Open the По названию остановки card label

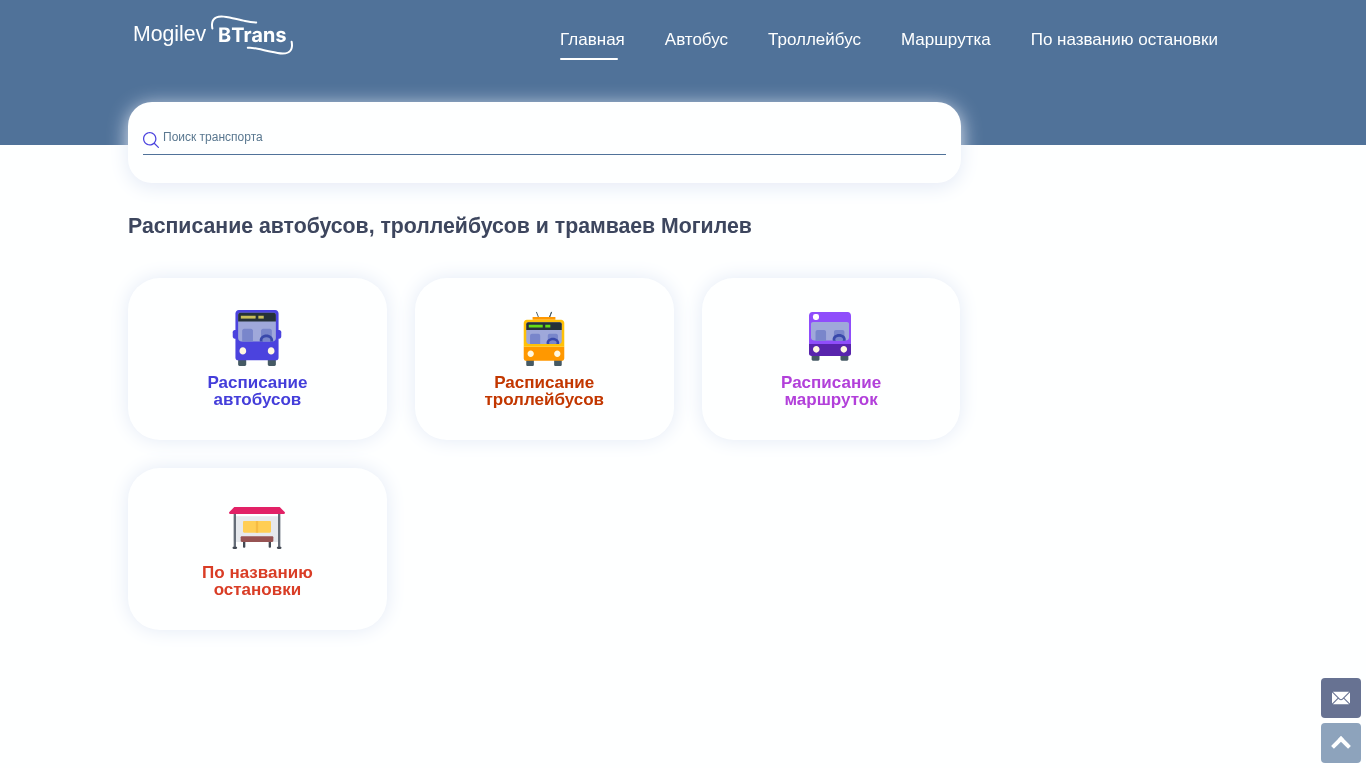[x=257, y=581]
